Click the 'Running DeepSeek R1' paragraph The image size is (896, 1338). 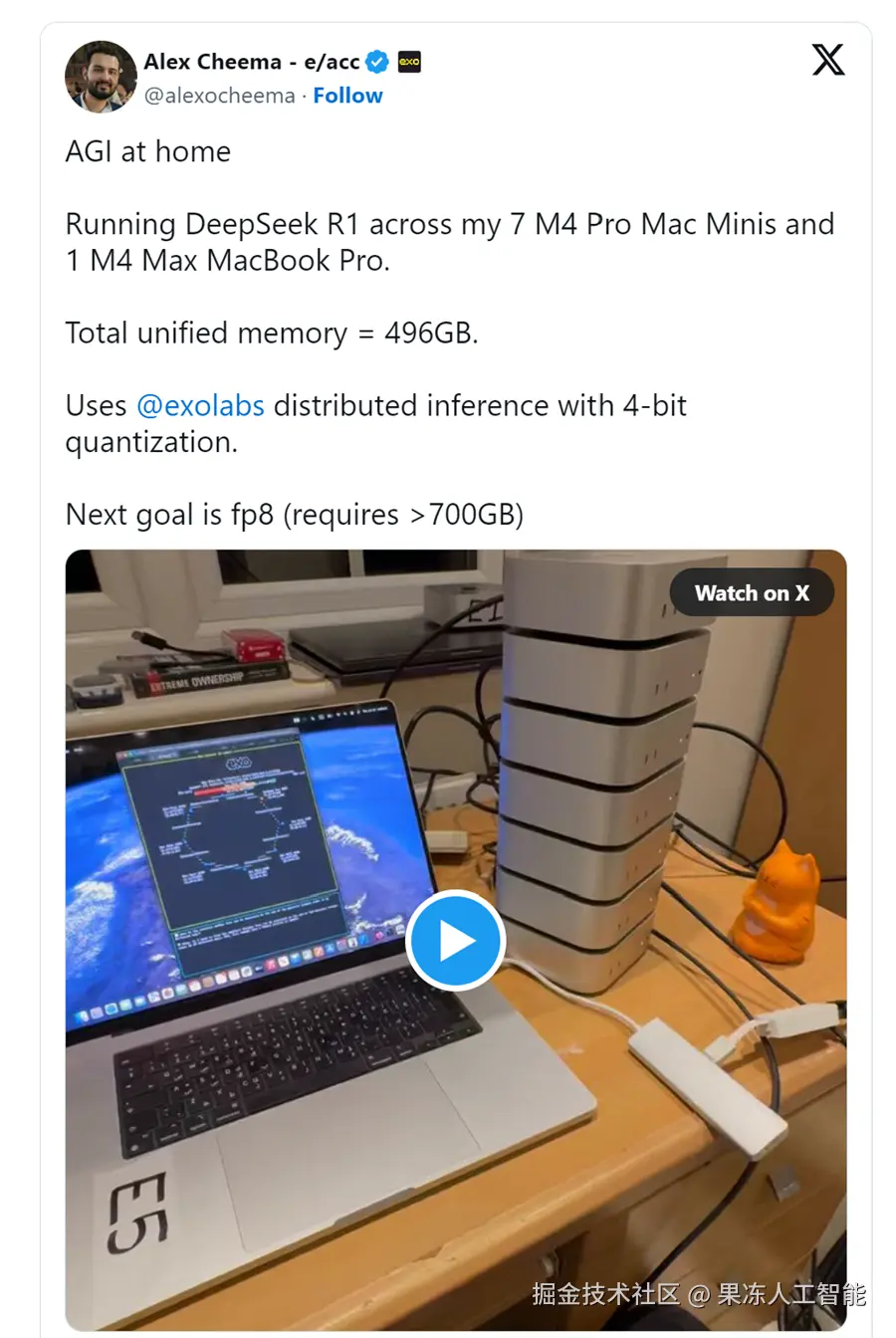450,242
